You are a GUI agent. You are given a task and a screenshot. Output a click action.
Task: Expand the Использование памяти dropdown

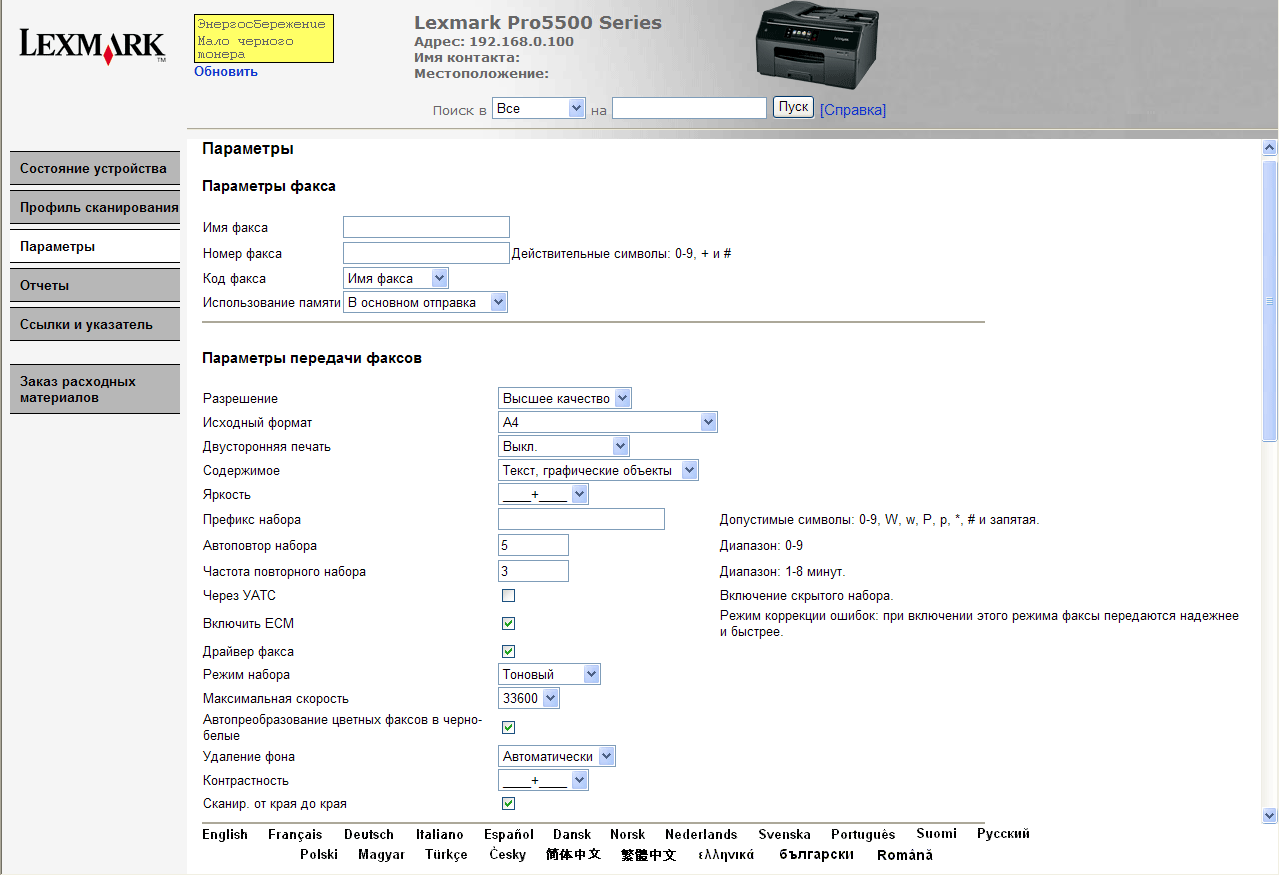(x=425, y=302)
